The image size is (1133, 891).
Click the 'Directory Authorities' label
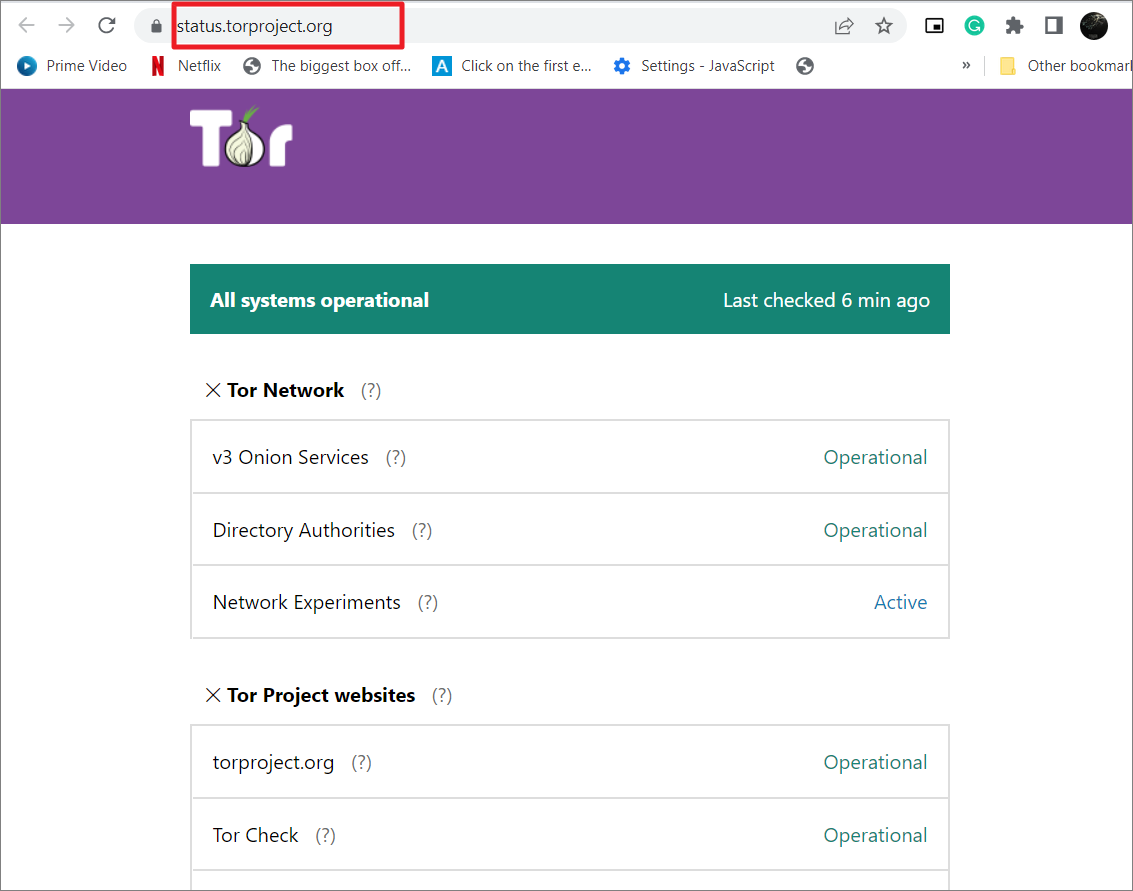(x=303, y=530)
